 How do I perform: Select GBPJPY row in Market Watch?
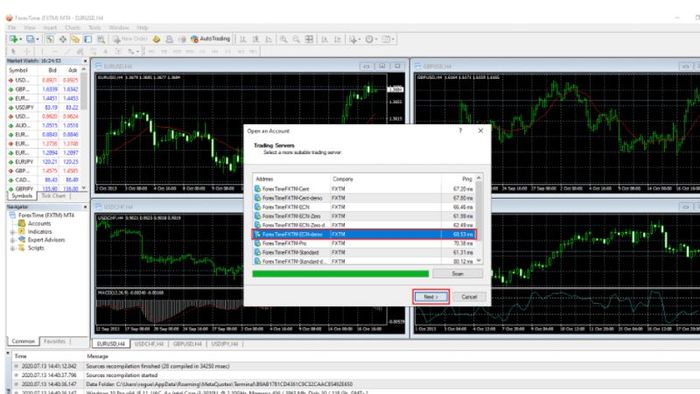click(44, 189)
